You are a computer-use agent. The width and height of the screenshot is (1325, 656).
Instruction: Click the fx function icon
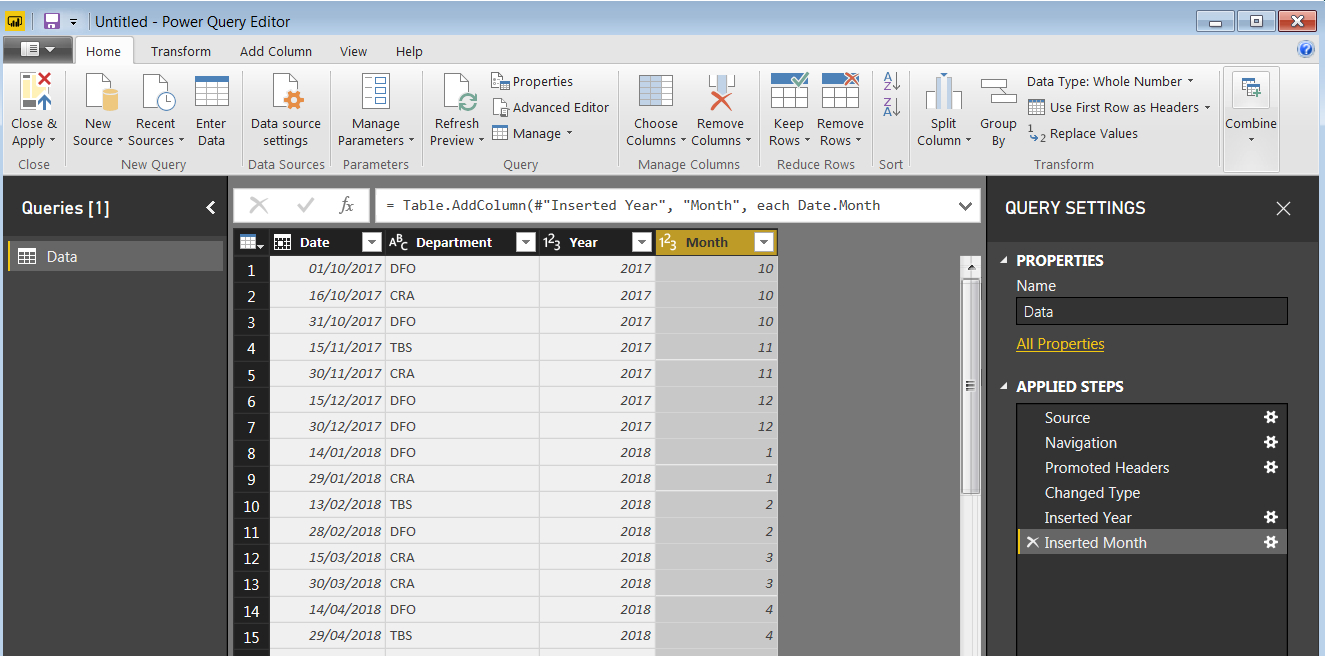pyautogui.click(x=346, y=205)
